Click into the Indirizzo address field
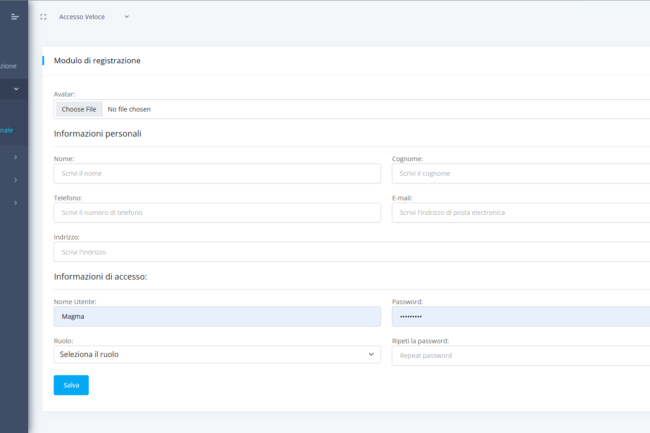 tap(350, 252)
